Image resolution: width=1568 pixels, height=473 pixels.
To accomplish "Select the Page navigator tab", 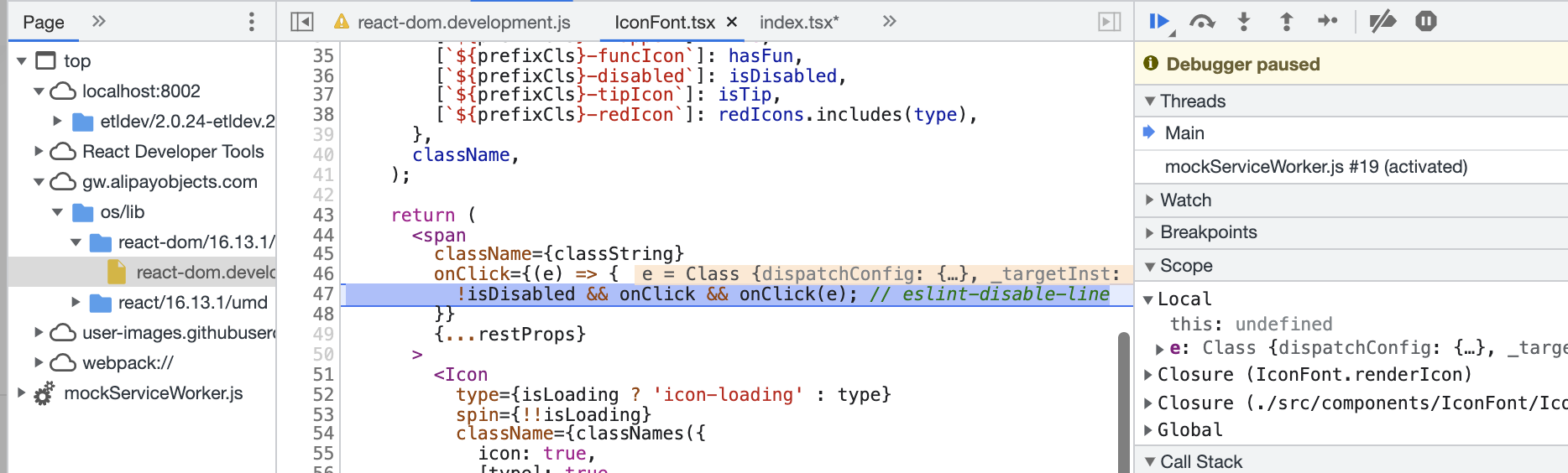I will click(x=44, y=23).
